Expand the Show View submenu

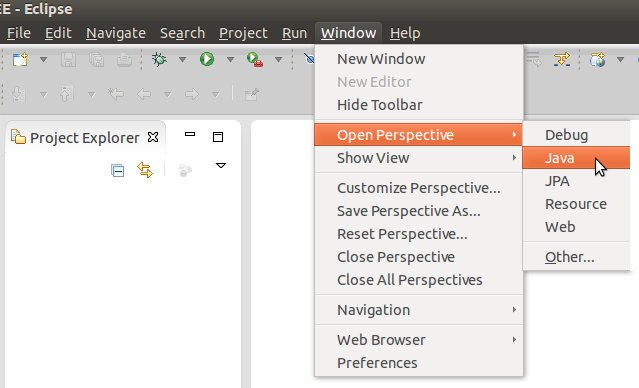pyautogui.click(x=419, y=158)
